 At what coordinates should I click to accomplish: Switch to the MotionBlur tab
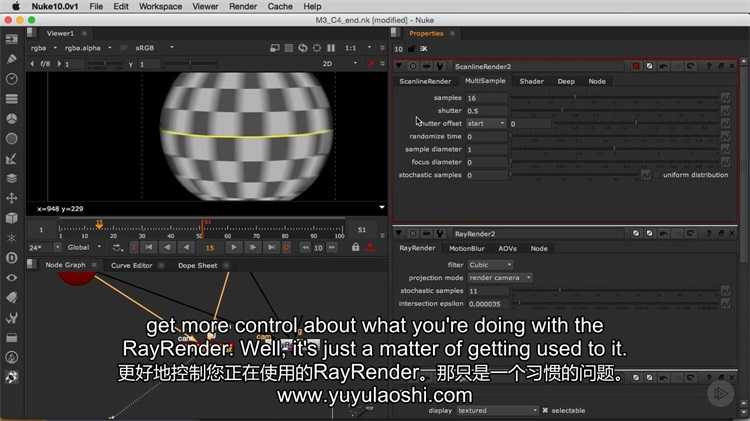pyautogui.click(x=466, y=248)
